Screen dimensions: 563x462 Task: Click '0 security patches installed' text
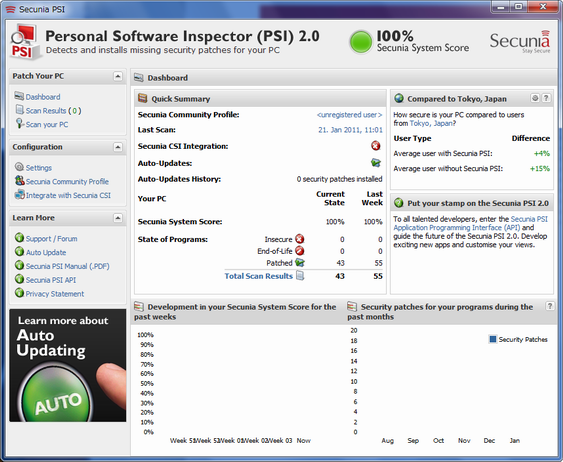pyautogui.click(x=339, y=179)
